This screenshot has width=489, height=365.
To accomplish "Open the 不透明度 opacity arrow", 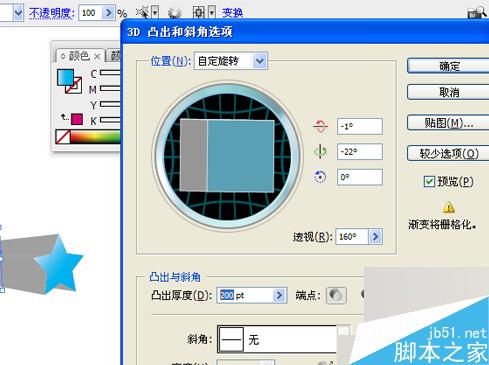I will (108, 13).
